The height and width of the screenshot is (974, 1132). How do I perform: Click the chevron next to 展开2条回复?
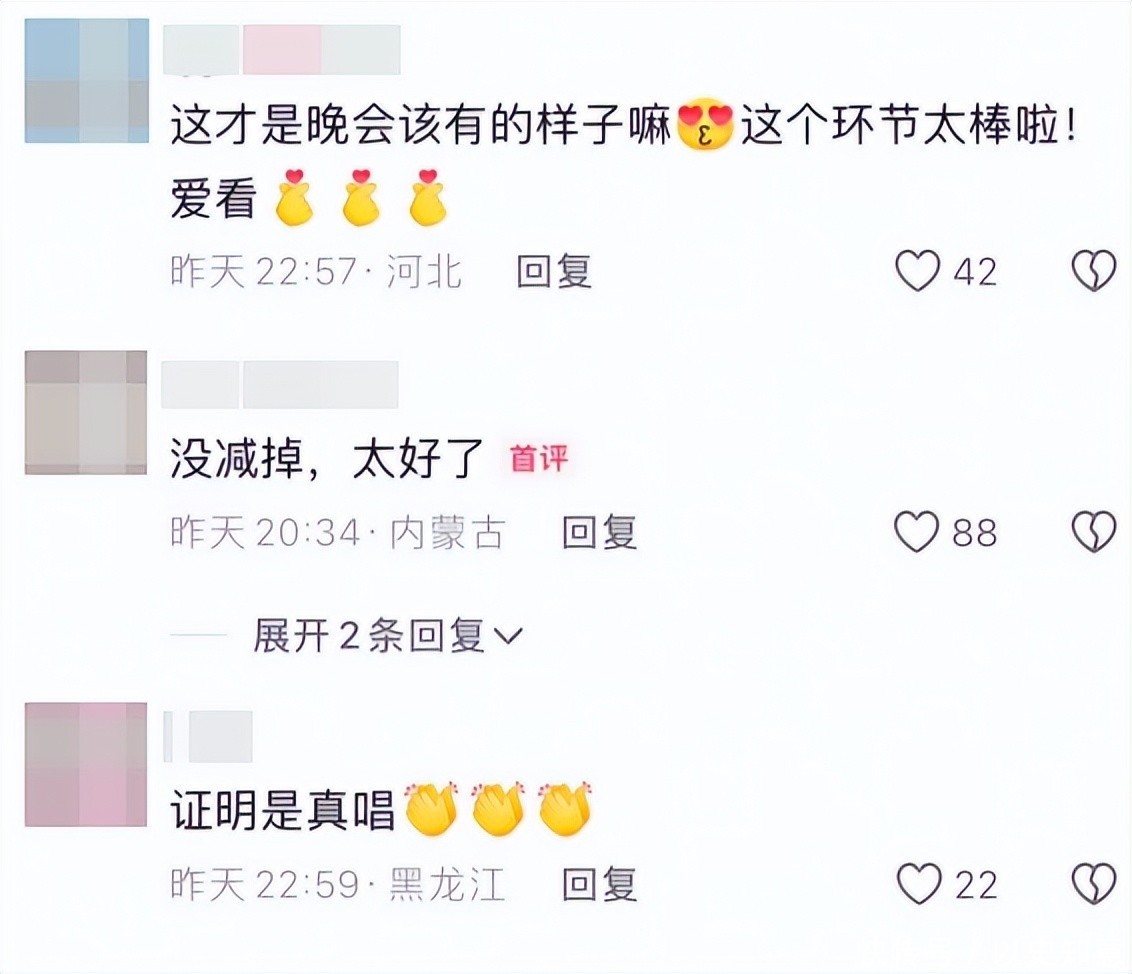(x=508, y=636)
